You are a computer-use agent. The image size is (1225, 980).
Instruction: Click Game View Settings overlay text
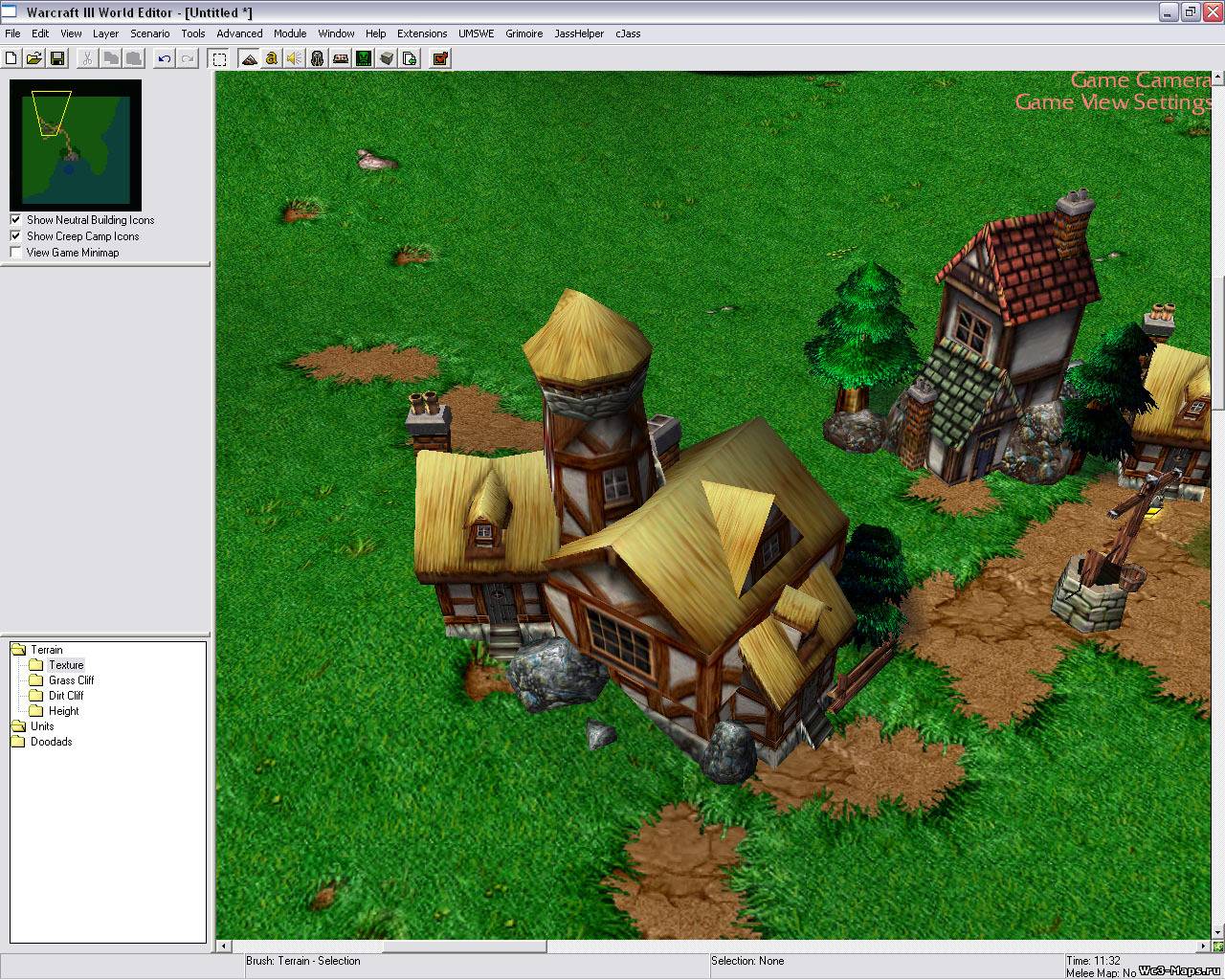[1113, 102]
